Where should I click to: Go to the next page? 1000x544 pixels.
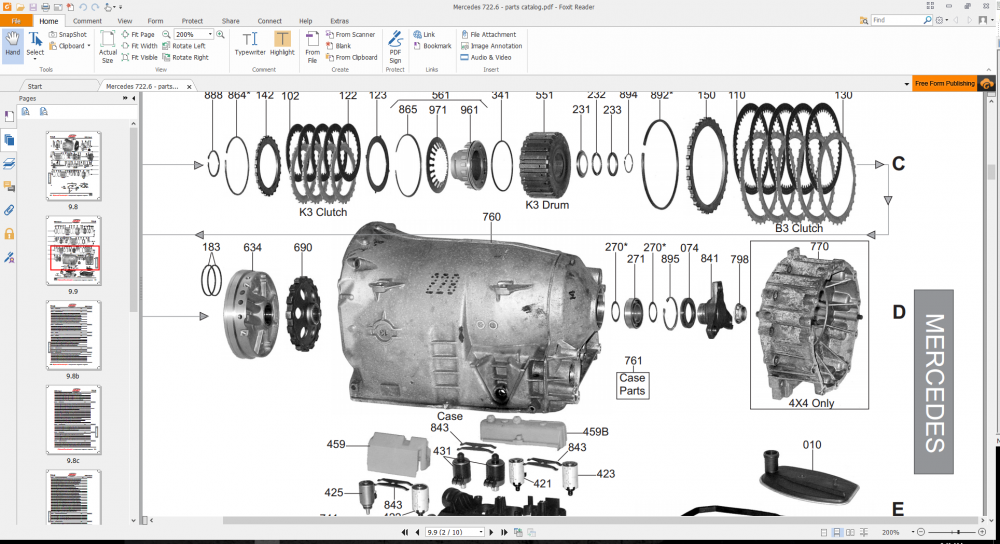point(491,532)
